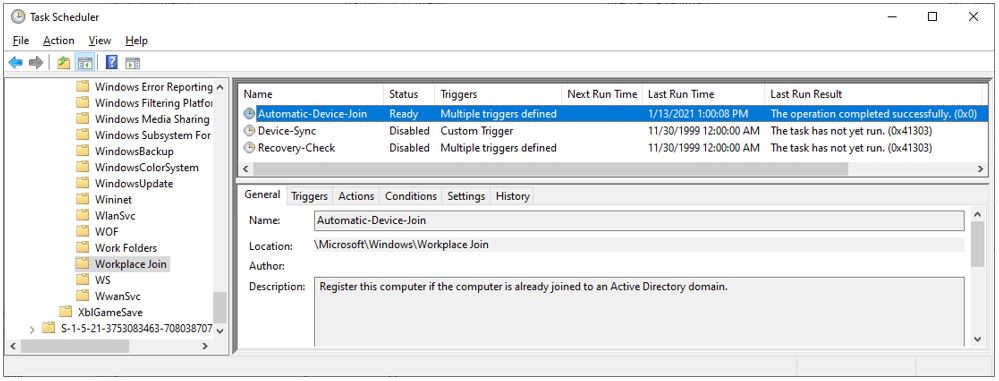
Task: Click the clock icon of Device-Sync task
Action: click(250, 131)
